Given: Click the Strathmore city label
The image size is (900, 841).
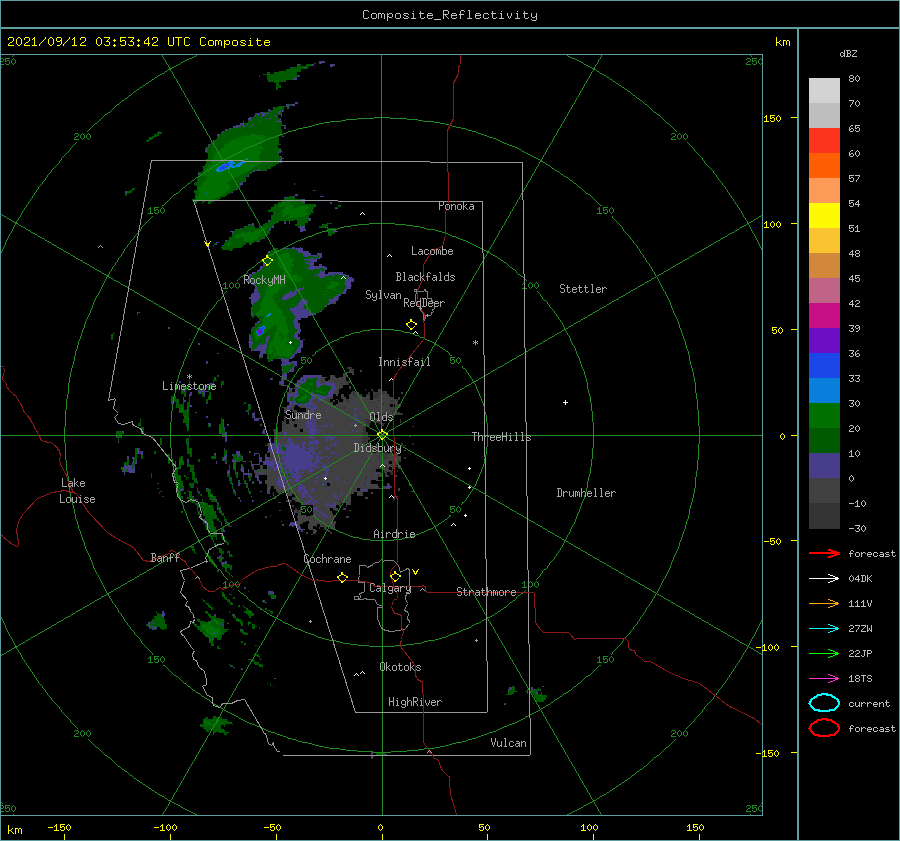Looking at the screenshot, I should (x=486, y=592).
